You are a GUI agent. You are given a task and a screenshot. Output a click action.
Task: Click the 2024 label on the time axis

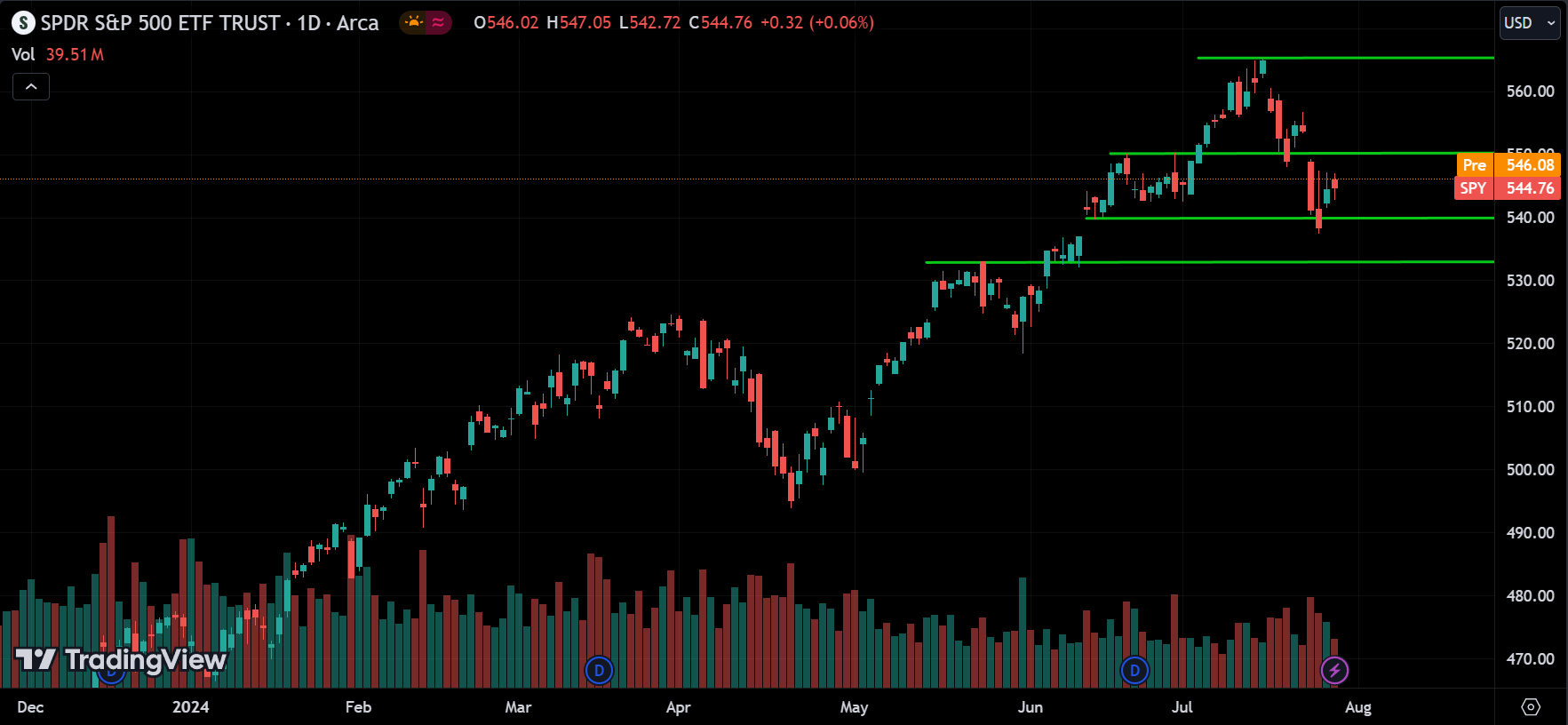(x=191, y=707)
